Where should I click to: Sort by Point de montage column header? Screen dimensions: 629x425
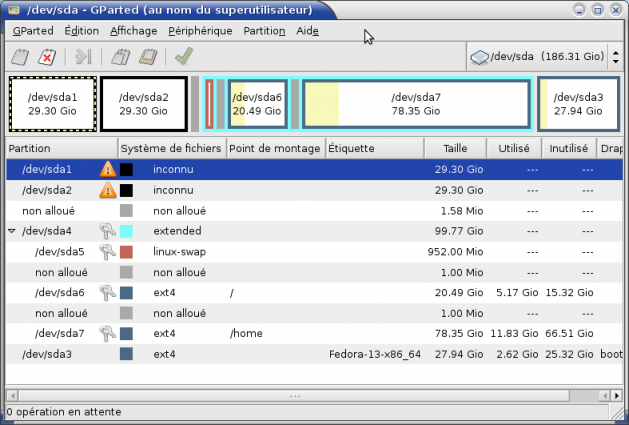[x=276, y=148]
